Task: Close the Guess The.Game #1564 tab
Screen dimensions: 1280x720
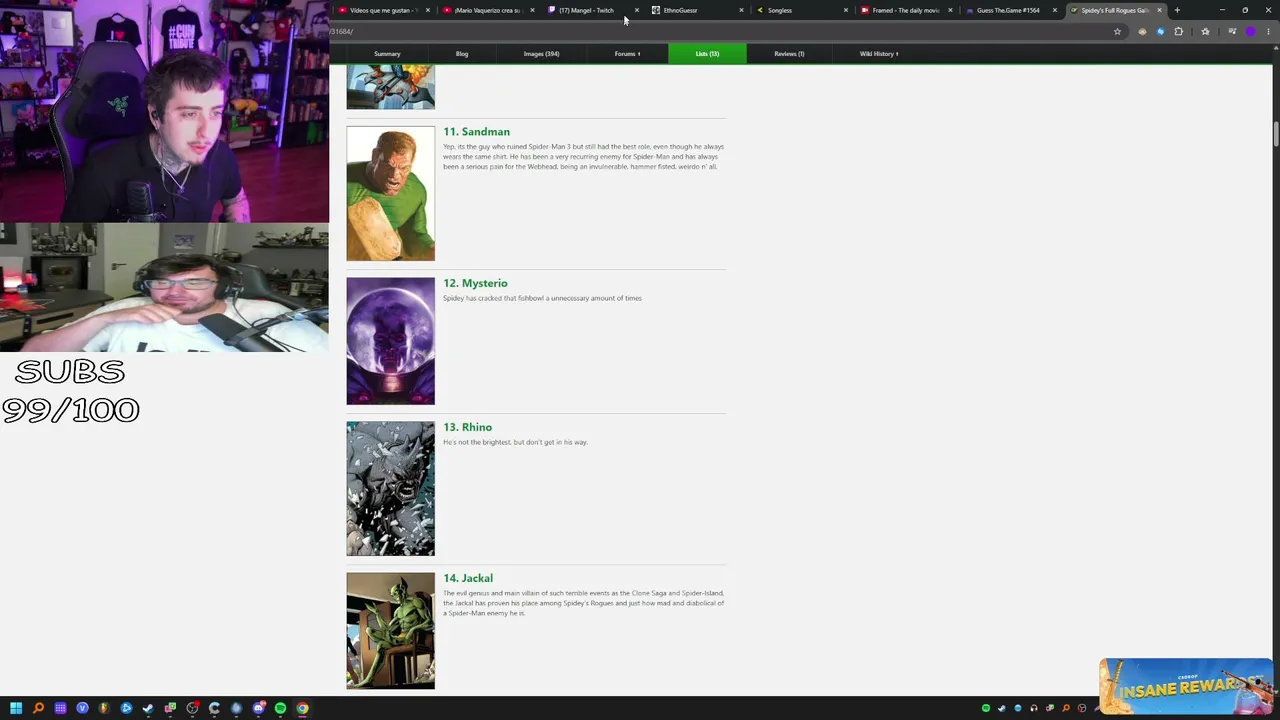Action: (1055, 10)
